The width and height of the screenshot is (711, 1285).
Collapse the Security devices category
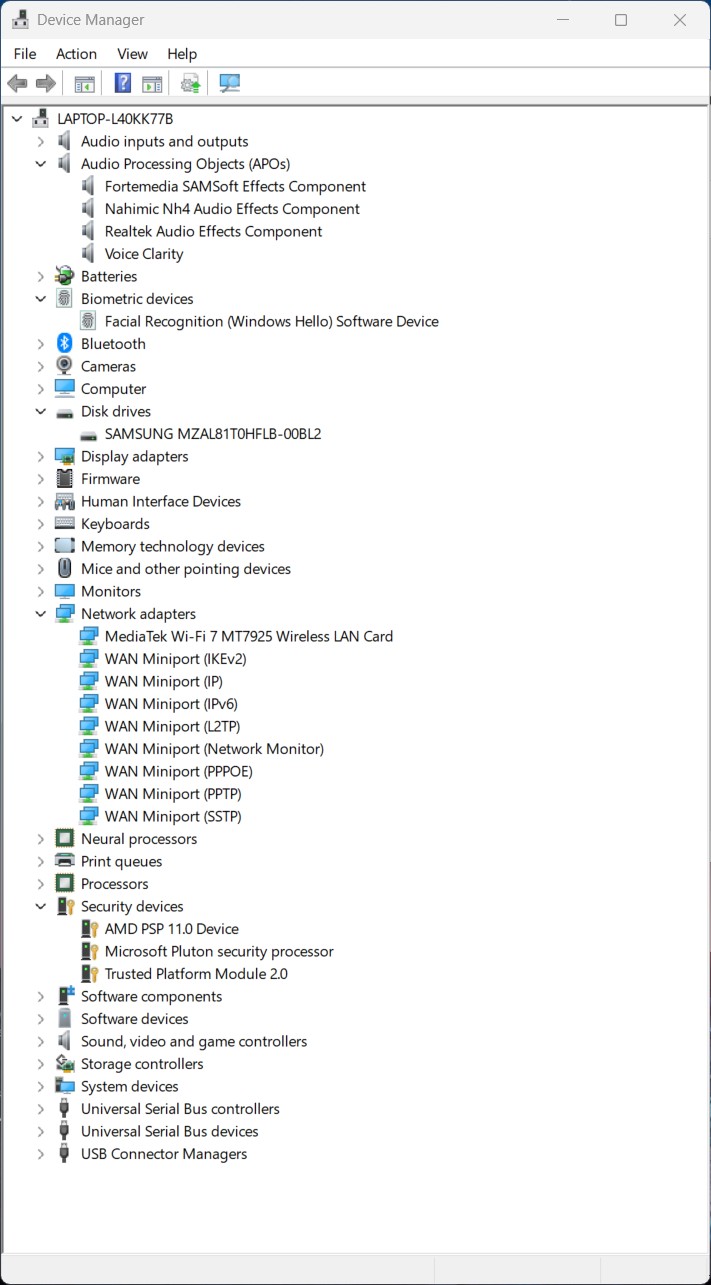[41, 907]
